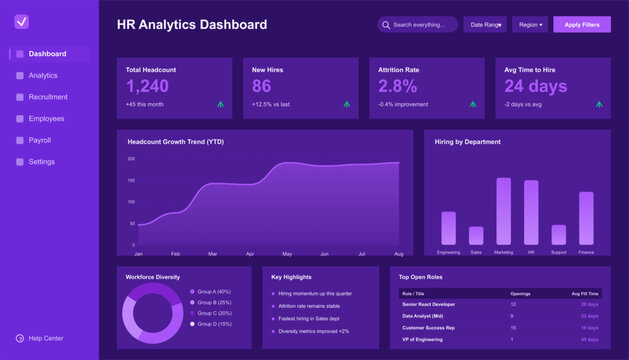Click the square icon beside Payroll

pos(20,140)
